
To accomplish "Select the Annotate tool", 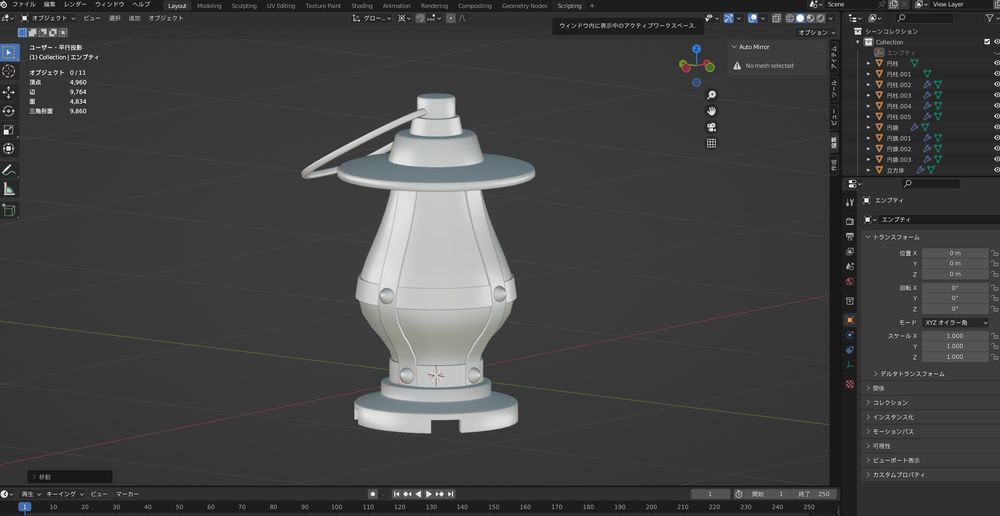I will tap(9, 170).
